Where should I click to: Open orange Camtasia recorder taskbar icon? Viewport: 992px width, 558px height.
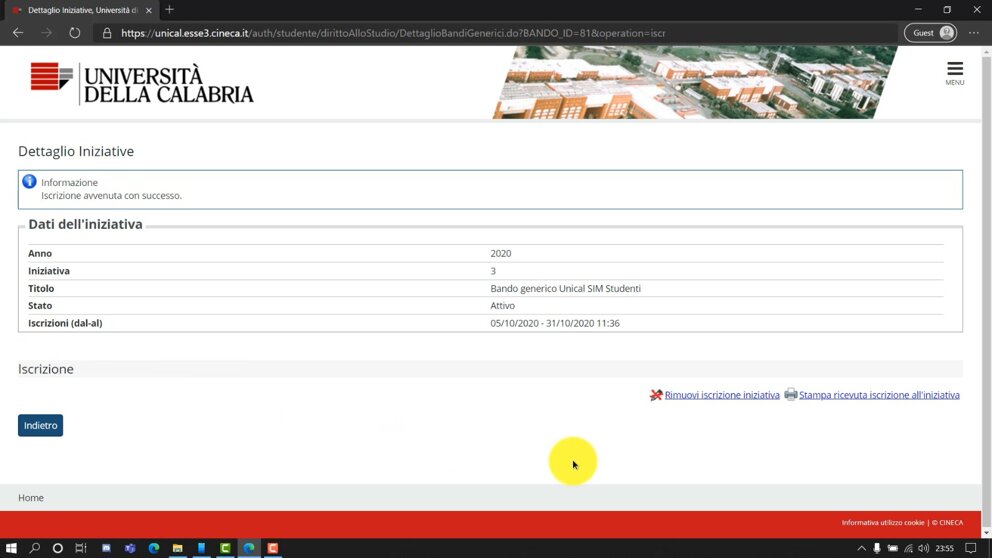[273, 548]
